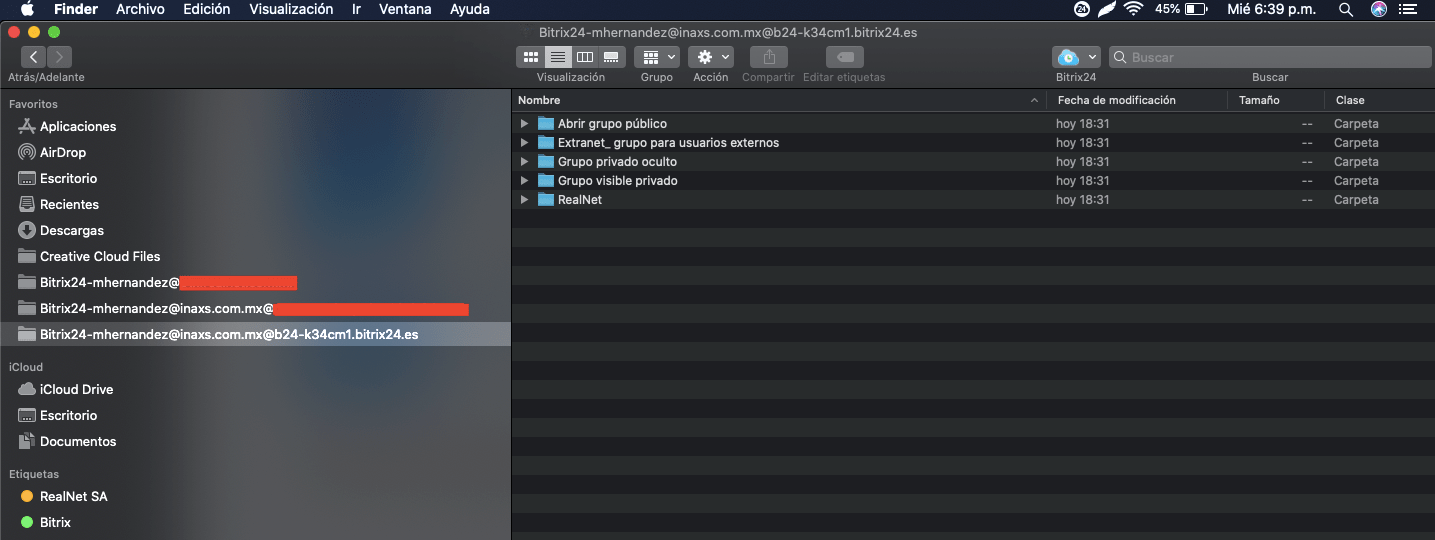Image resolution: width=1435 pixels, height=540 pixels.
Task: Open Documentos in the sidebar
Action: coord(78,442)
